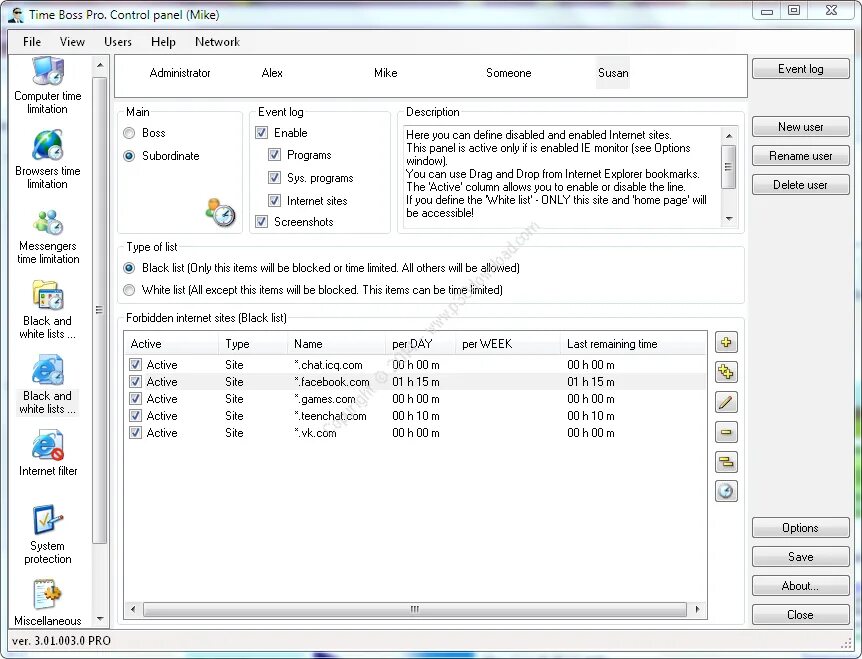This screenshot has width=862, height=659.
Task: Toggle Screenshots checkbox
Action: pos(262,221)
